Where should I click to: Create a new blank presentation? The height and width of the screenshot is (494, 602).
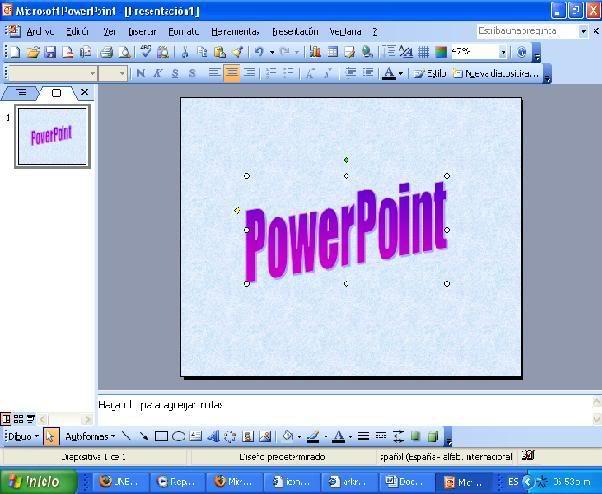[15, 52]
